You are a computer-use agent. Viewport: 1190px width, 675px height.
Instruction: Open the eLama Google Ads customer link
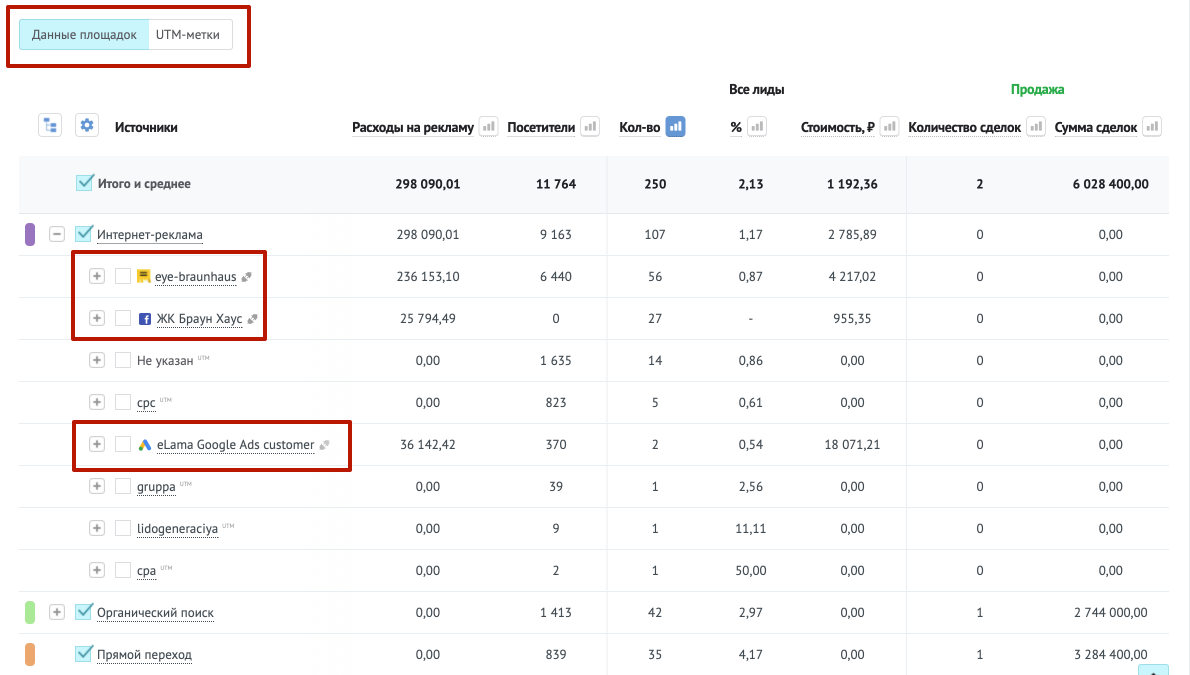click(235, 445)
